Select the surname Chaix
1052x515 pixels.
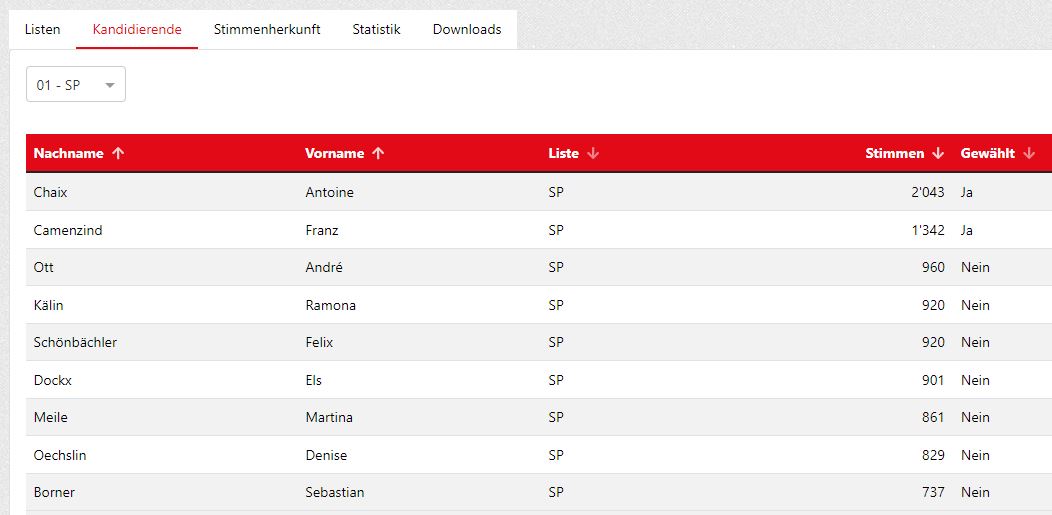[50, 192]
